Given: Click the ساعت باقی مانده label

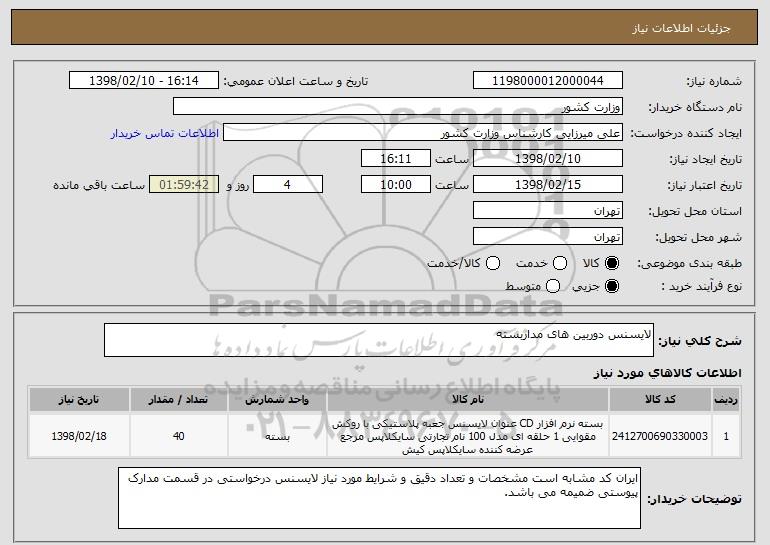Looking at the screenshot, I should point(99,185).
